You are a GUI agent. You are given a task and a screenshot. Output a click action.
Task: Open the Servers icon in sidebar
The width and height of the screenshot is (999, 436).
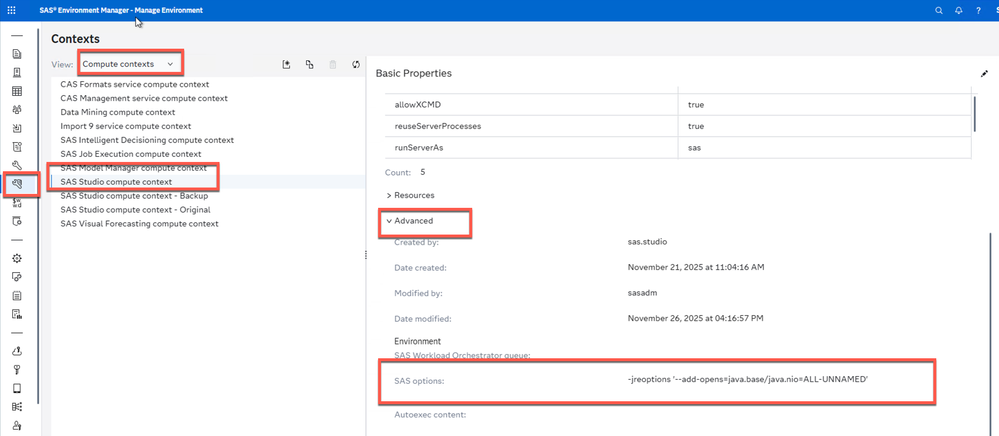(17, 72)
